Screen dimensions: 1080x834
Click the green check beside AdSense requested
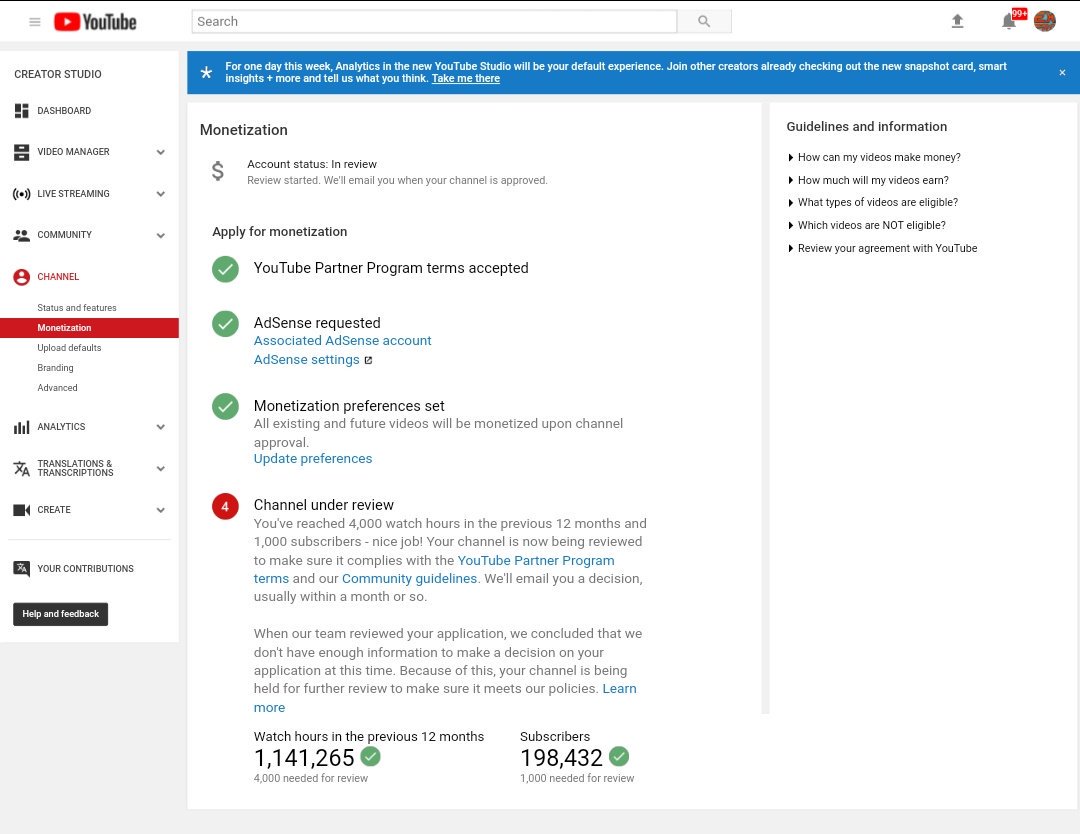tap(225, 324)
